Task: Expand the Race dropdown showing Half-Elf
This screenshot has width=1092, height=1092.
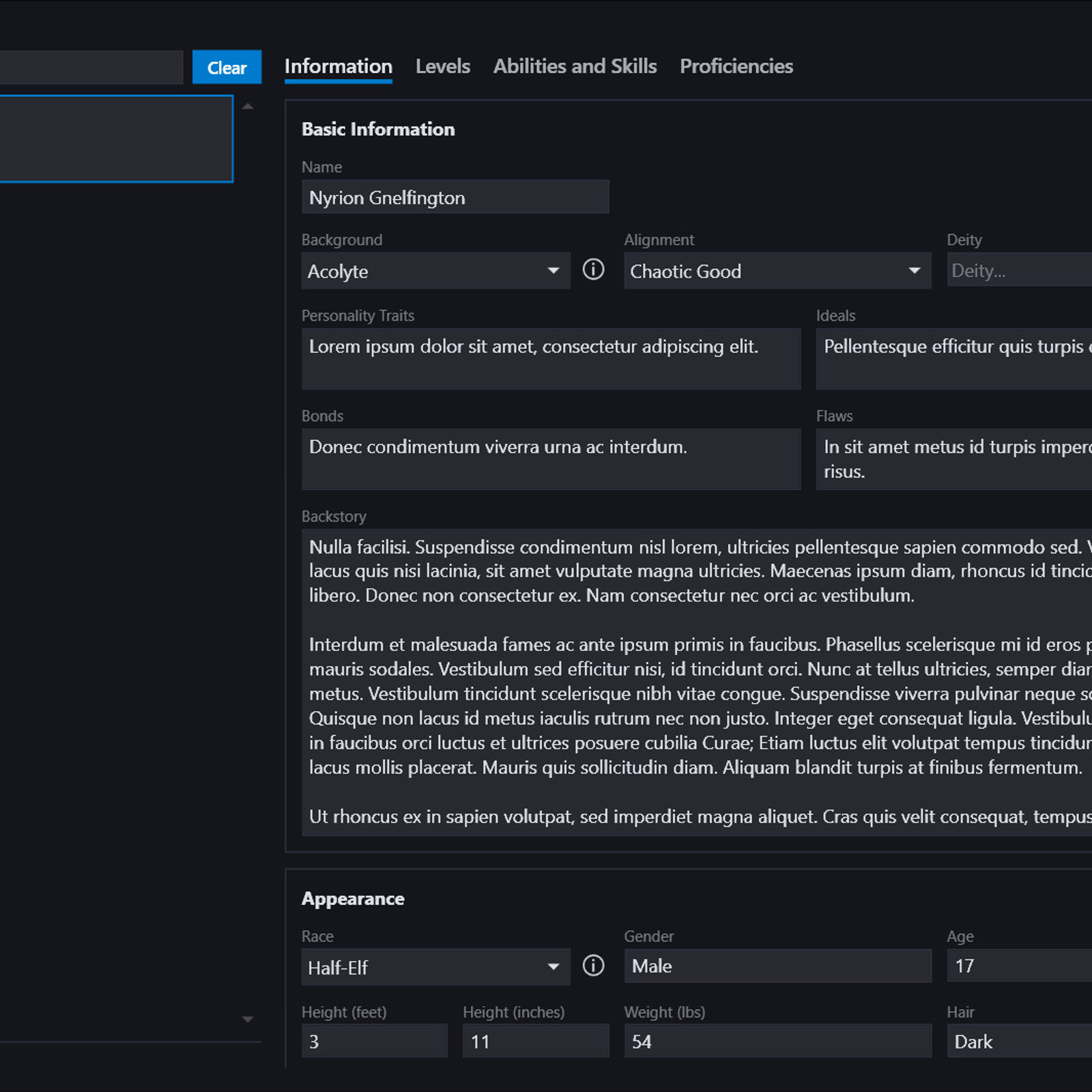Action: tap(435, 967)
